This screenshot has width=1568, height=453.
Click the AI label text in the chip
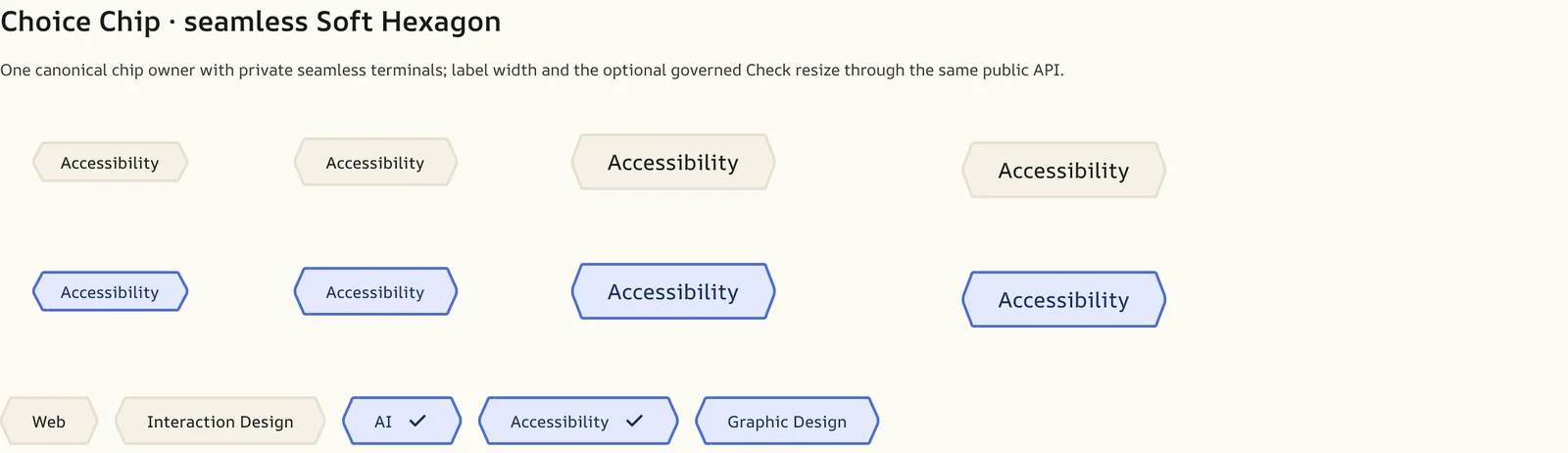tap(383, 422)
